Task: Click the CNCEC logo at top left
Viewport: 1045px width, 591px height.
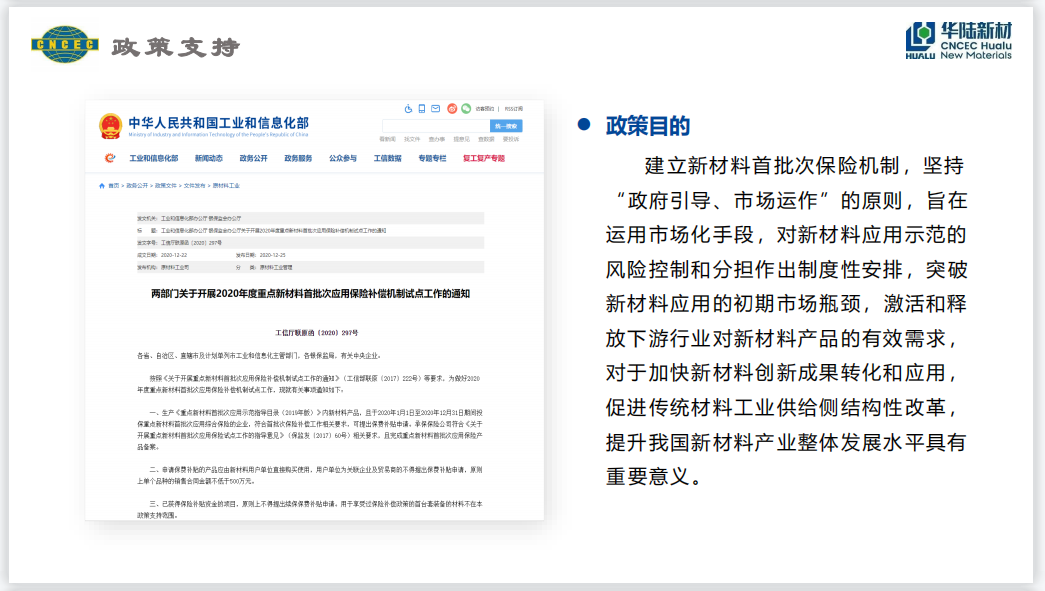Action: click(65, 44)
